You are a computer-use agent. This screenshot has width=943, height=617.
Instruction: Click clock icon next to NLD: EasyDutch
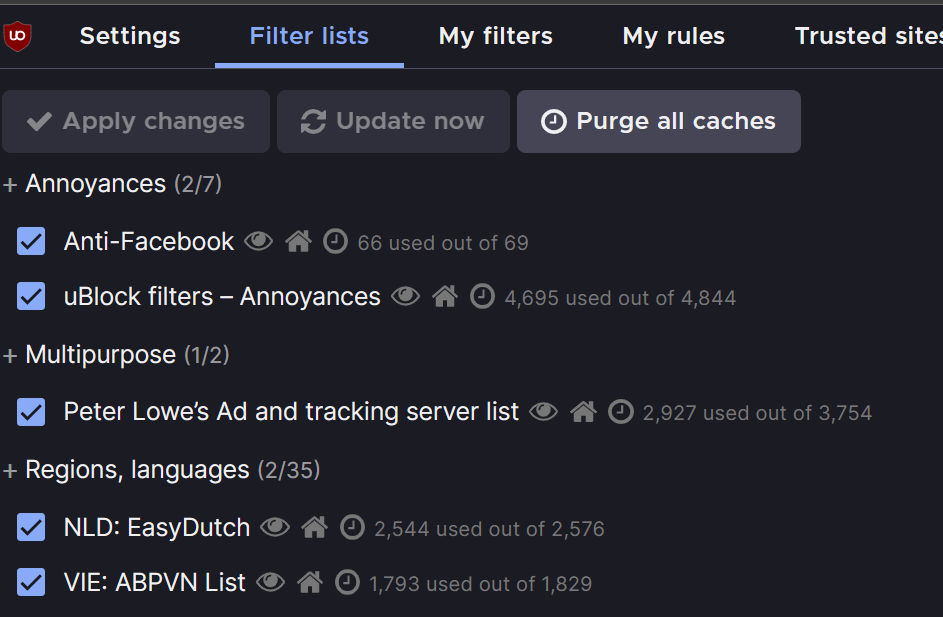pos(352,527)
